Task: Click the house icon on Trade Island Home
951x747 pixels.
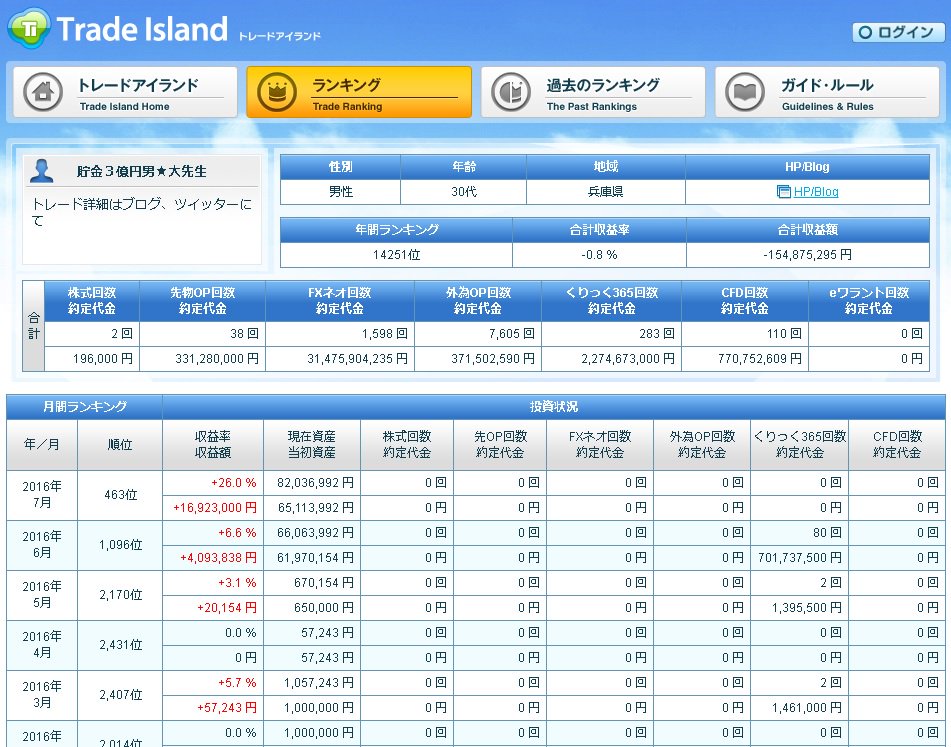Action: point(42,92)
